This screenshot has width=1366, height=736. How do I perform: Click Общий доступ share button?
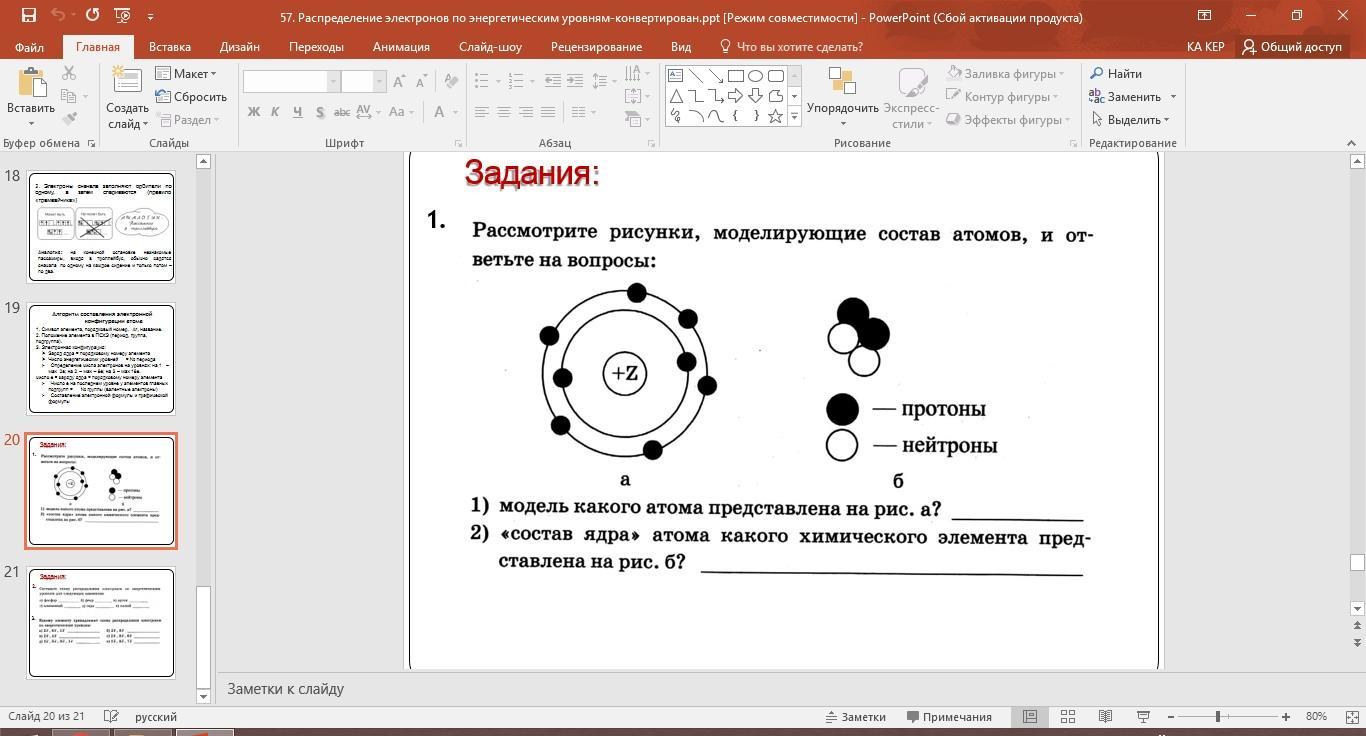pyautogui.click(x=1291, y=46)
